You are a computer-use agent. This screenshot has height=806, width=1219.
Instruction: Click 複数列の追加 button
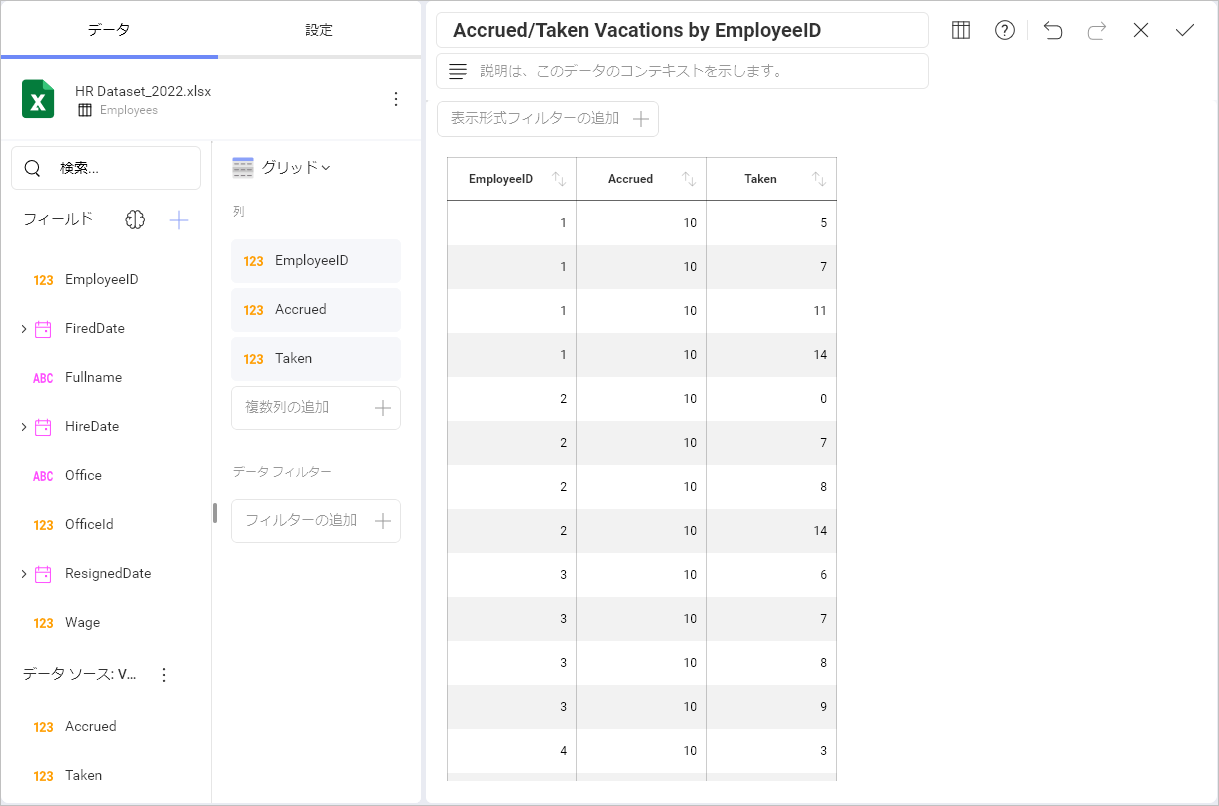click(x=316, y=408)
